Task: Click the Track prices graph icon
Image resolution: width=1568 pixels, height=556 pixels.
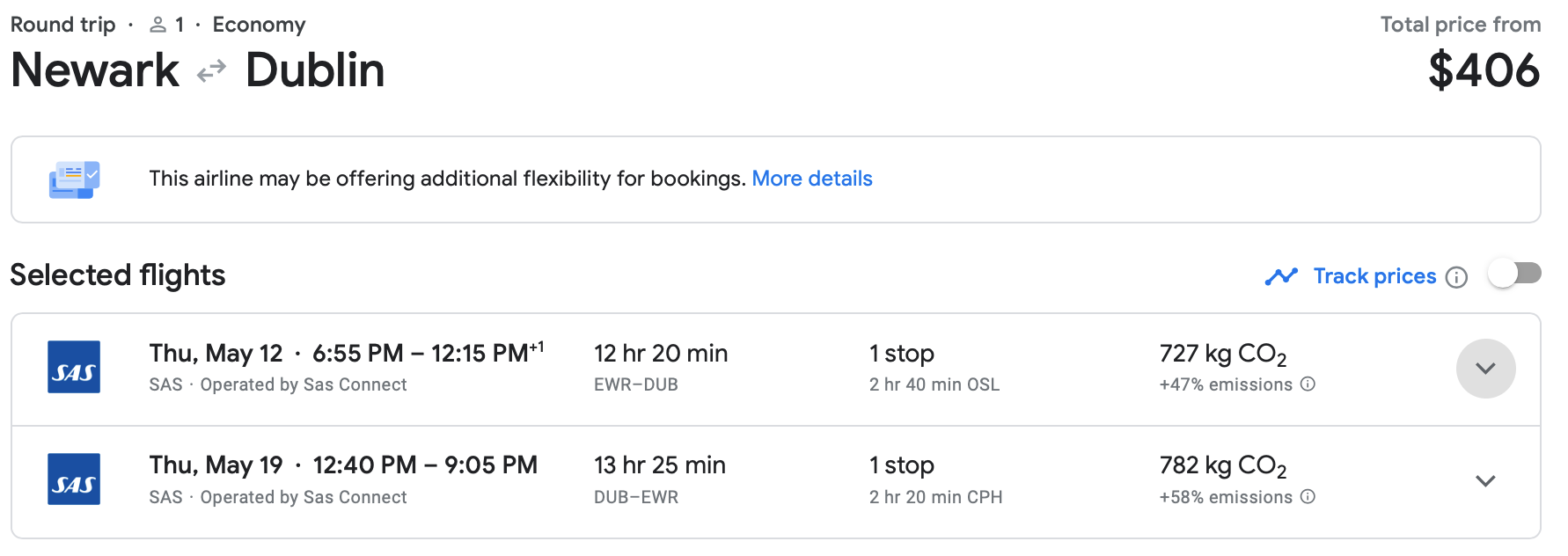Action: pyautogui.click(x=1281, y=276)
